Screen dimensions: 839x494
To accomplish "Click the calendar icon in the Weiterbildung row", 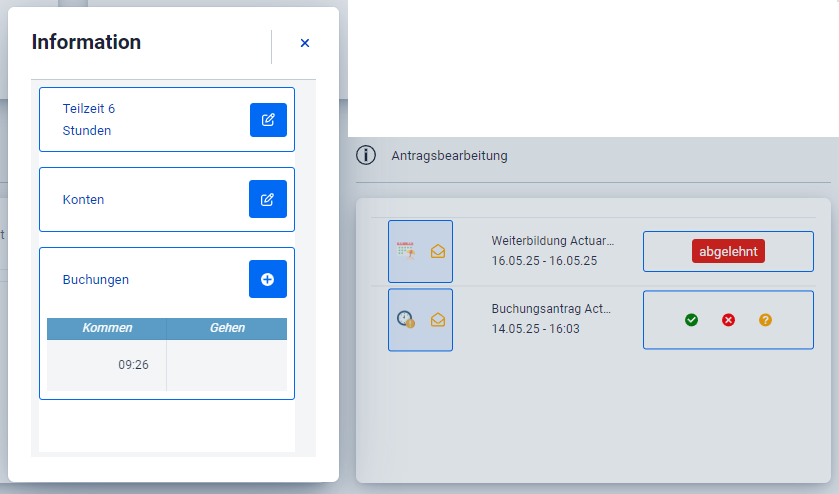I will tap(405, 251).
